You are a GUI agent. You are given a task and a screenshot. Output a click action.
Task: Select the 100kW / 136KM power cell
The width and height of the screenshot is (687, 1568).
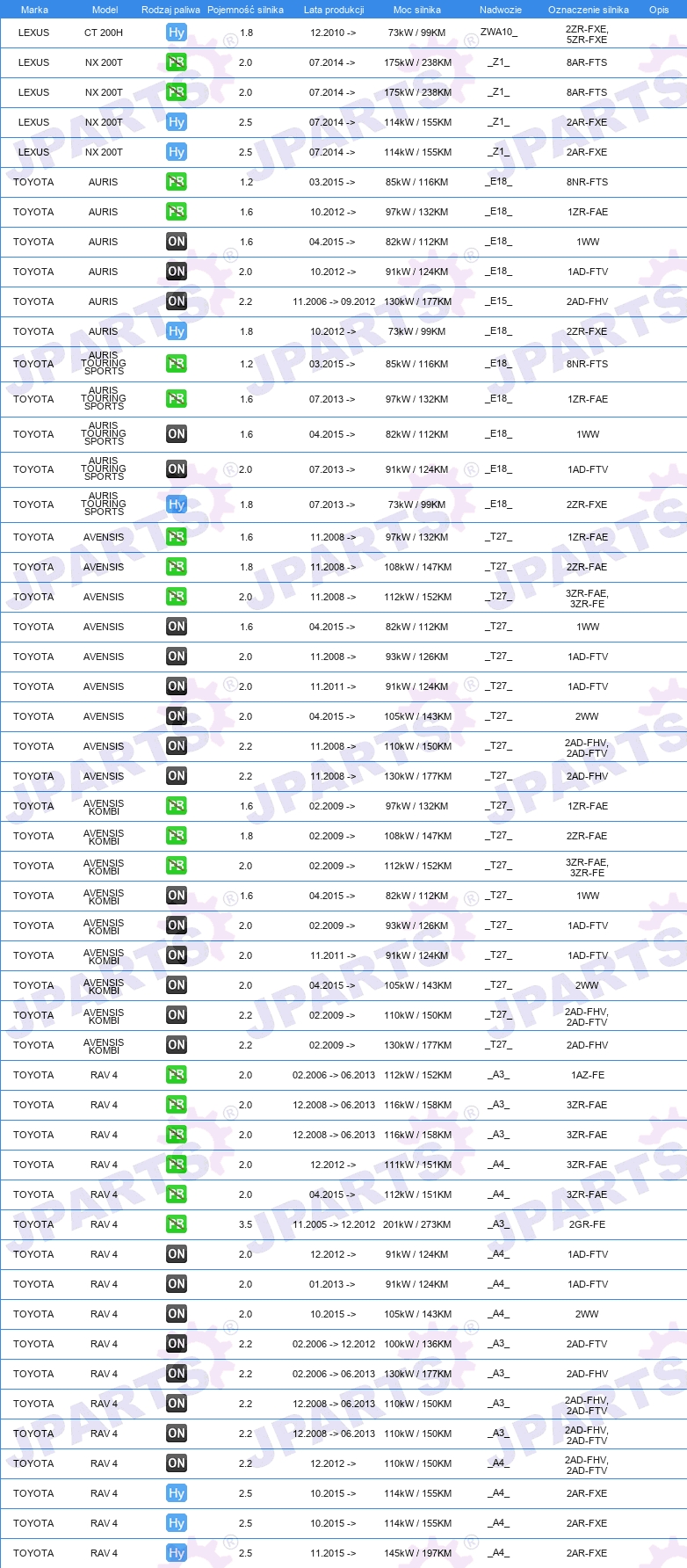coord(417,1344)
